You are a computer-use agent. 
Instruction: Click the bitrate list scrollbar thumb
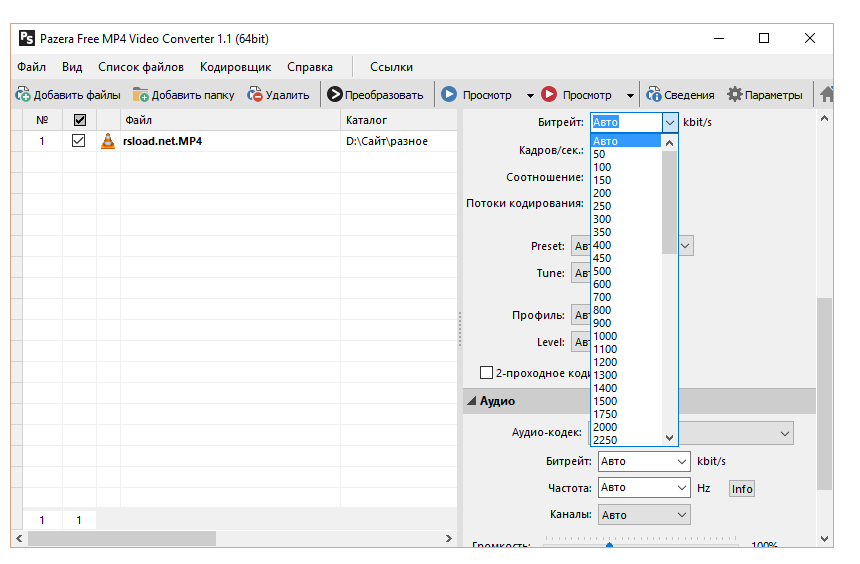(x=669, y=202)
